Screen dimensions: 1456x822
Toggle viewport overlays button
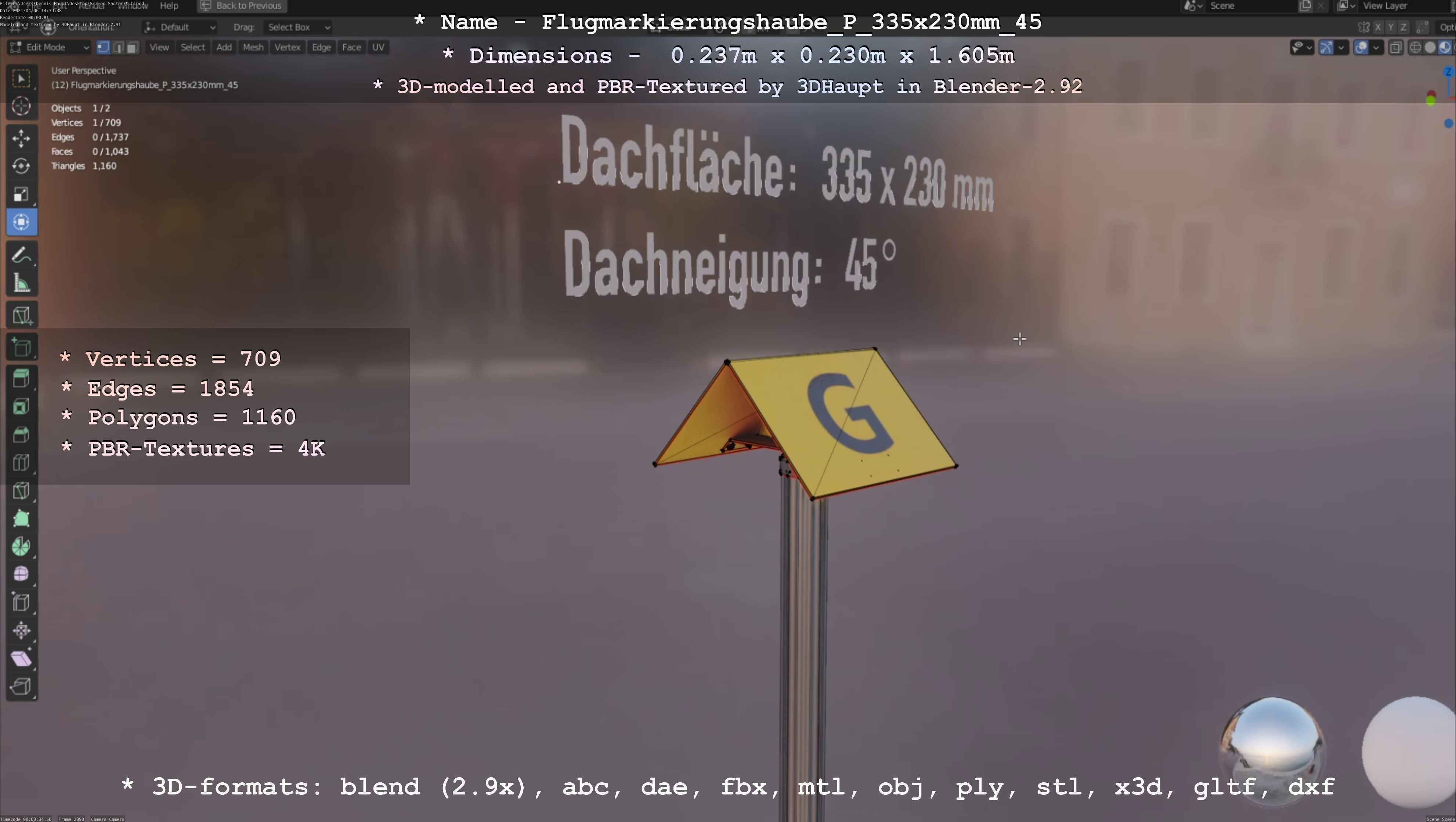[x=1361, y=47]
